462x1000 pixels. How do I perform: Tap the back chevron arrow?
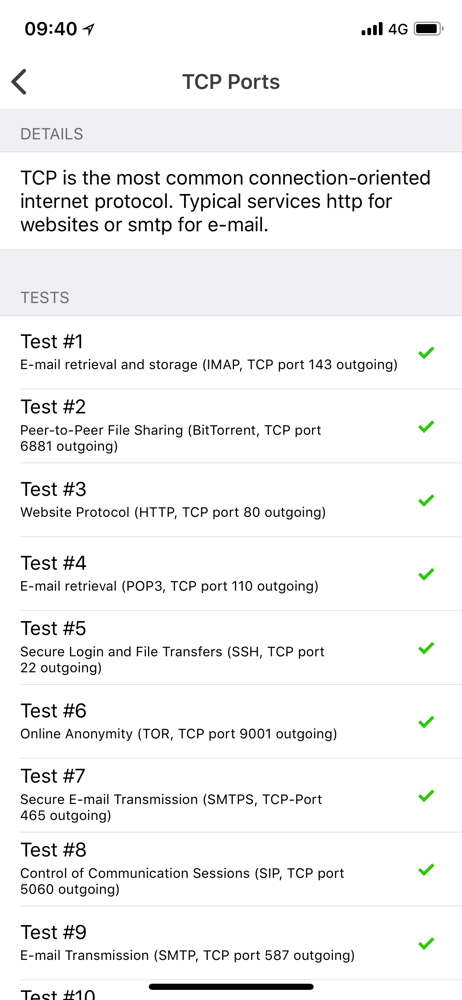(19, 82)
